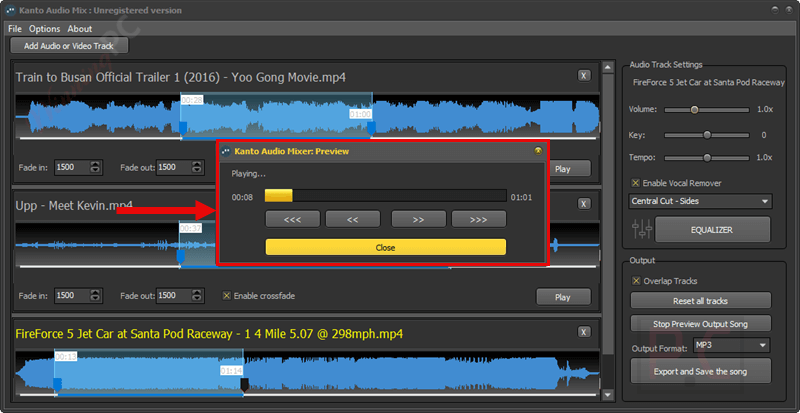Fast forward with >> button in Preview
This screenshot has height=413, width=800.
click(418, 220)
